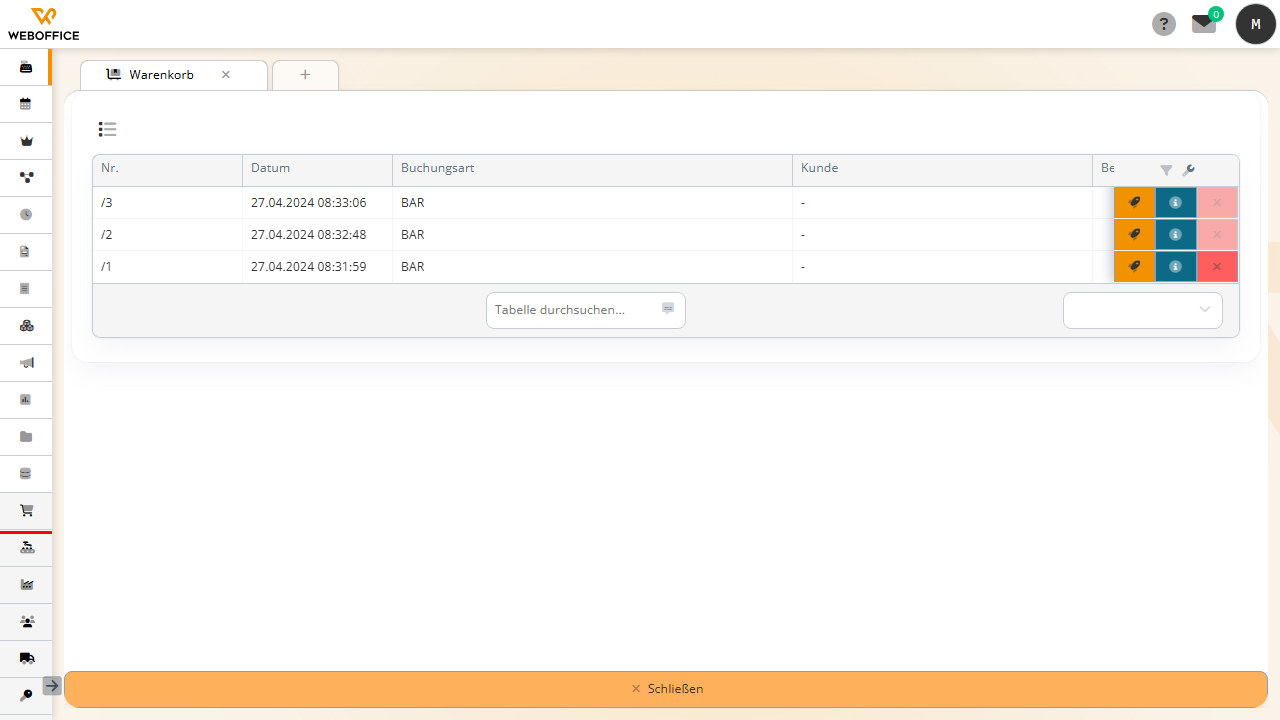Image resolution: width=1280 pixels, height=720 pixels.
Task: Click date 27.04.2024 08:33:06
Action: click(x=308, y=203)
